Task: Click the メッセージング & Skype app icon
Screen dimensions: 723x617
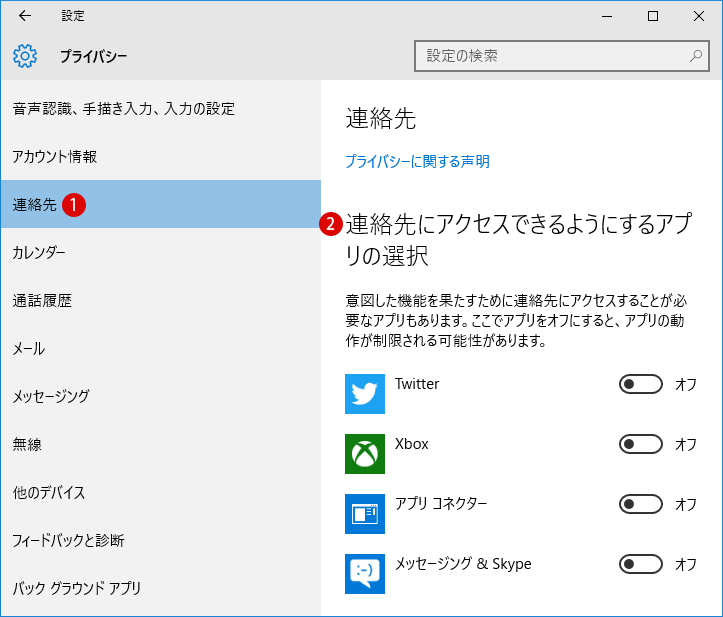Action: (x=365, y=574)
